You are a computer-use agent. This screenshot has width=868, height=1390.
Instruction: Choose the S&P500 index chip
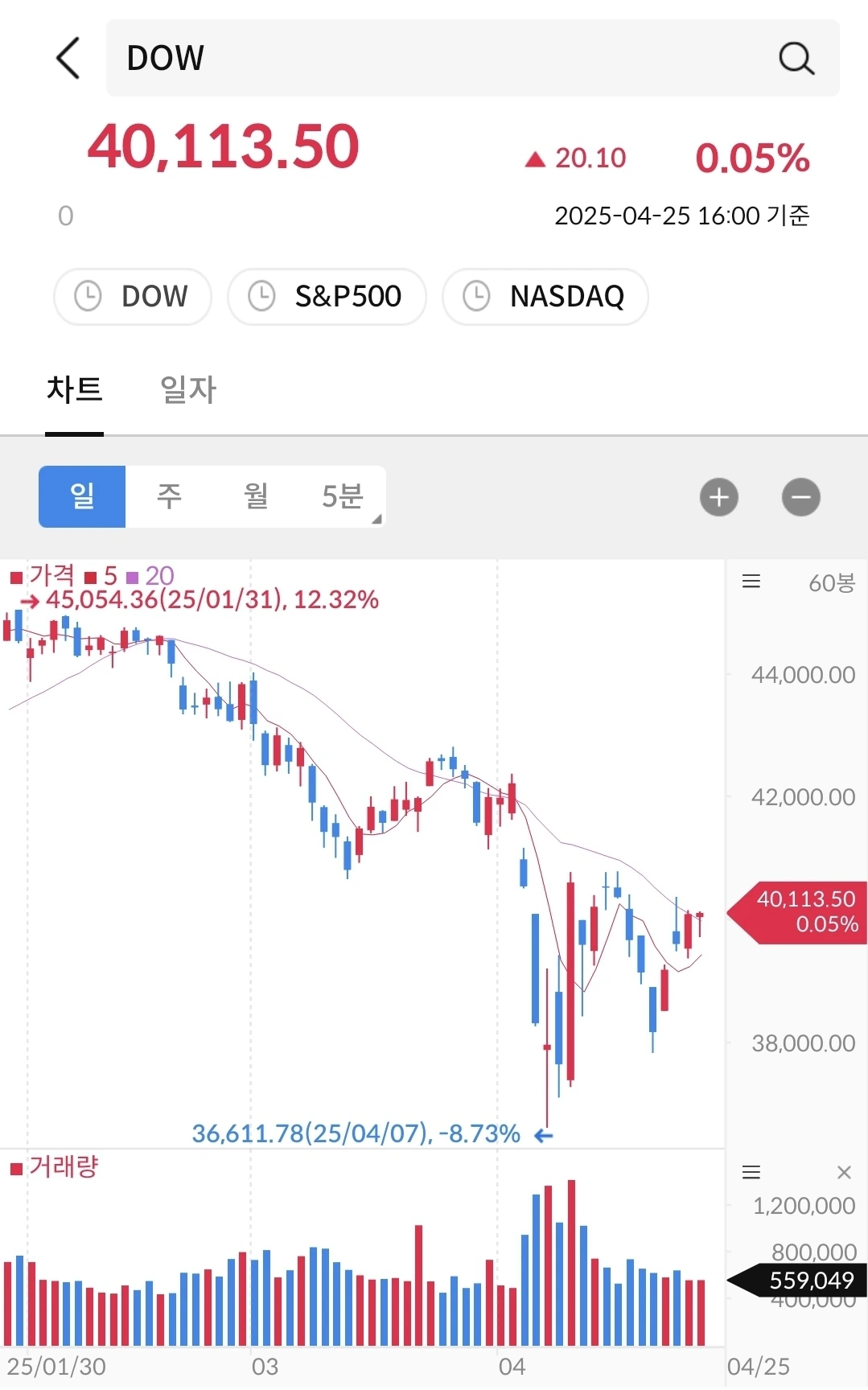[x=327, y=297]
